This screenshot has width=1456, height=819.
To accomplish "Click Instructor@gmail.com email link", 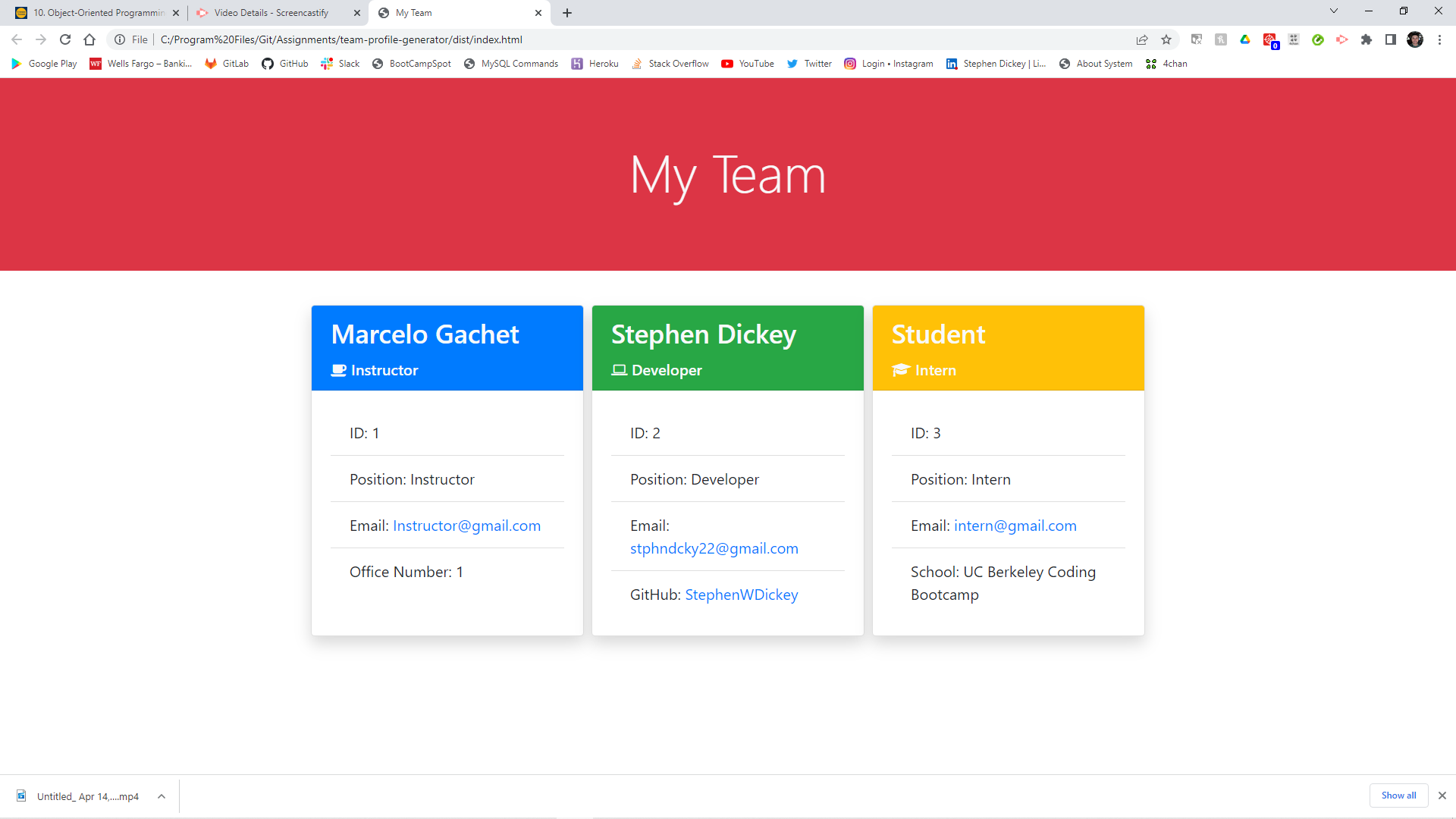I will tap(466, 526).
